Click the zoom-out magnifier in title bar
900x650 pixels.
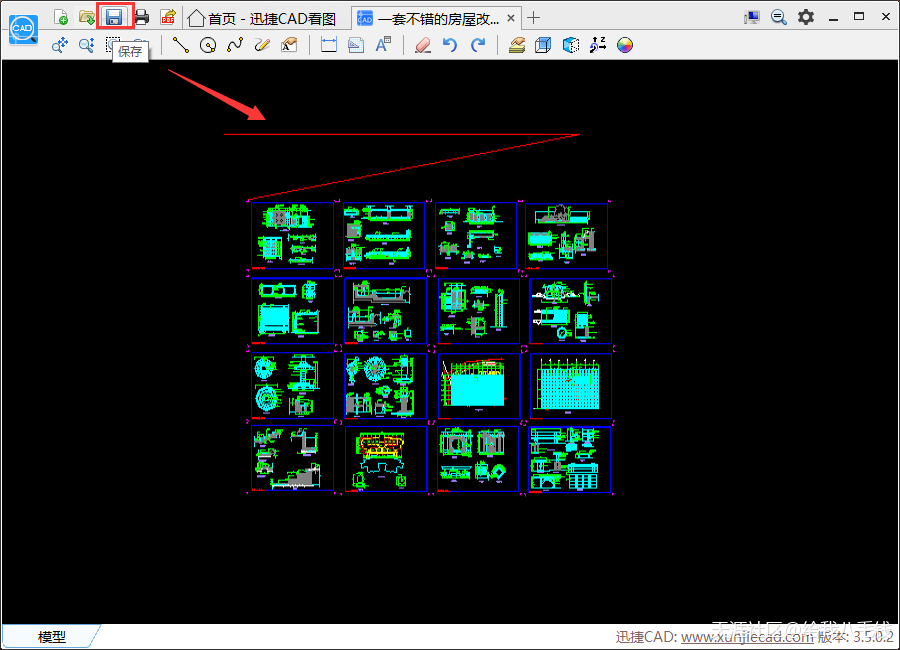[x=778, y=17]
